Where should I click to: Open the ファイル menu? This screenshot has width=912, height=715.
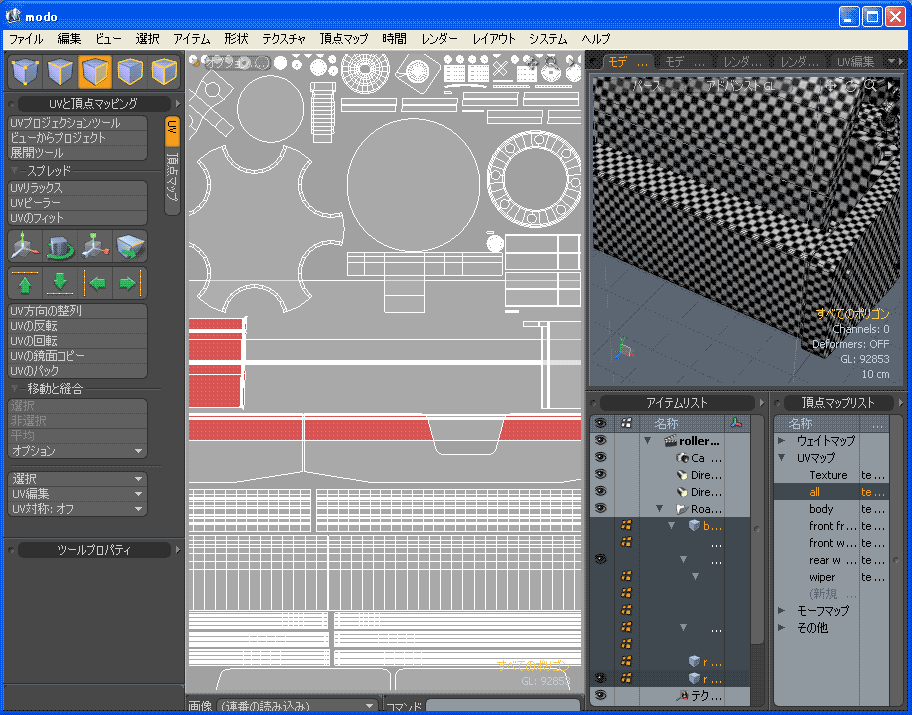pos(26,39)
